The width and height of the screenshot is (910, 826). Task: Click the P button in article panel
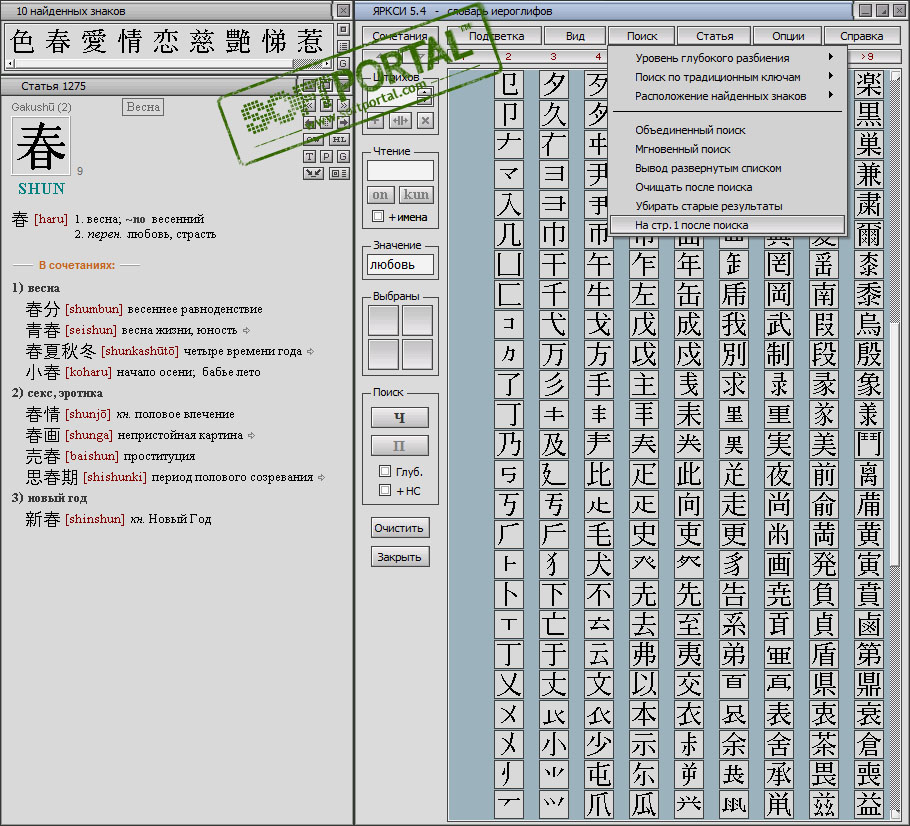point(326,156)
